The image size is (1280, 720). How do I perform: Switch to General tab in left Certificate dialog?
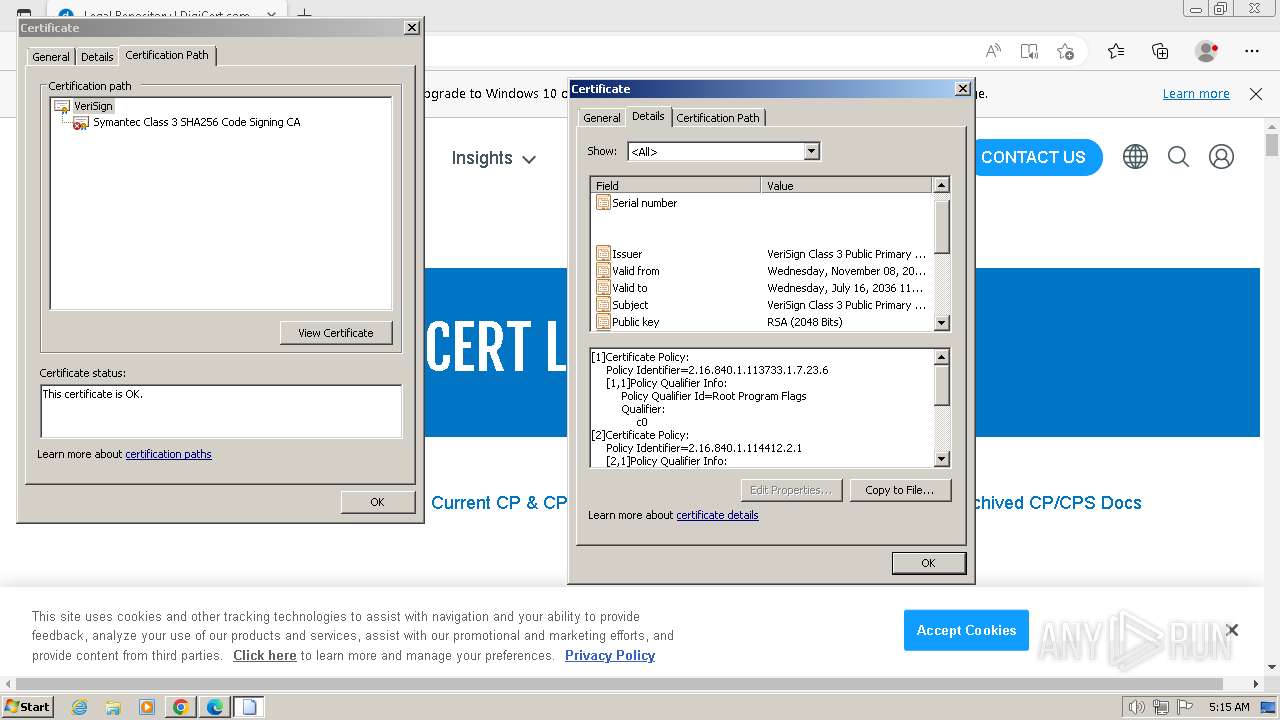[x=51, y=57]
